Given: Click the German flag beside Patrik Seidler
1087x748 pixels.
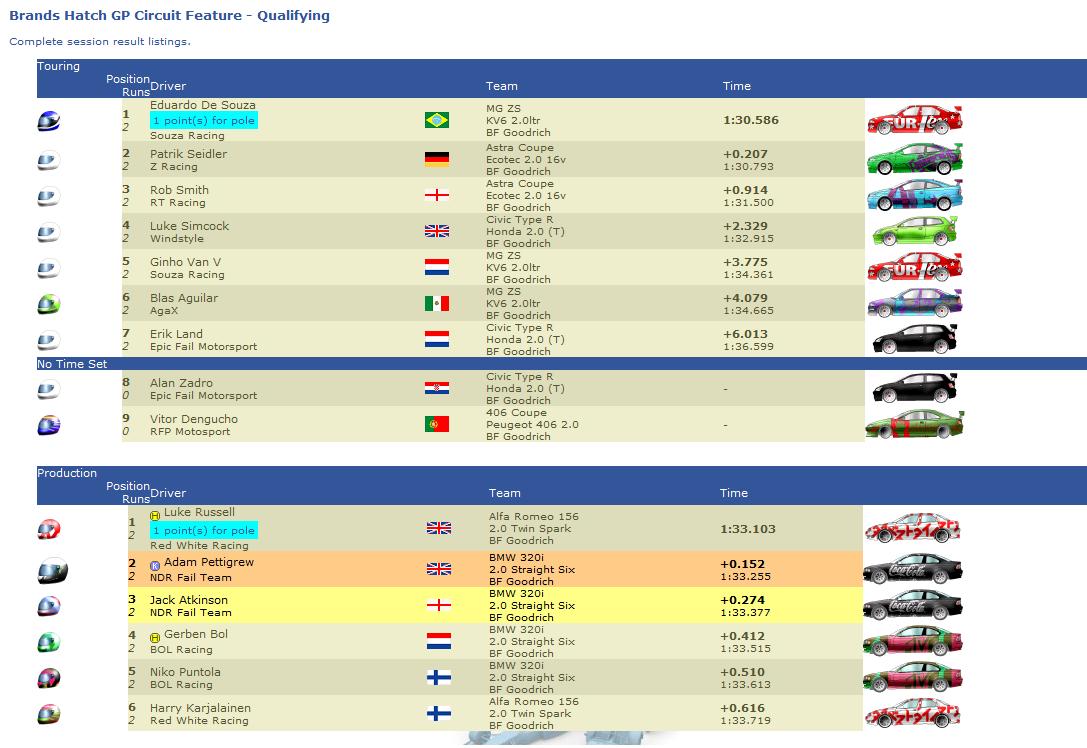Looking at the screenshot, I should 437,159.
